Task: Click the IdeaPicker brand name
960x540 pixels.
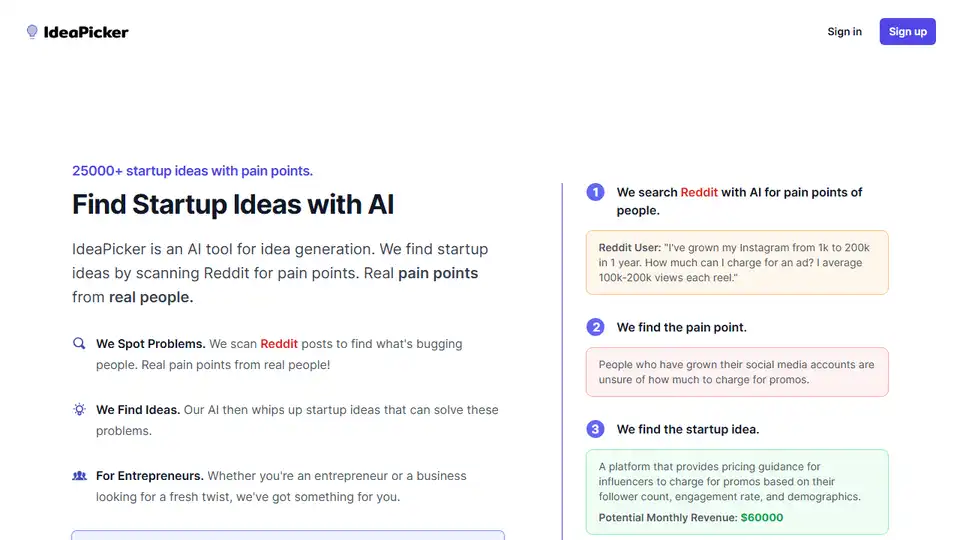Action: tap(86, 32)
